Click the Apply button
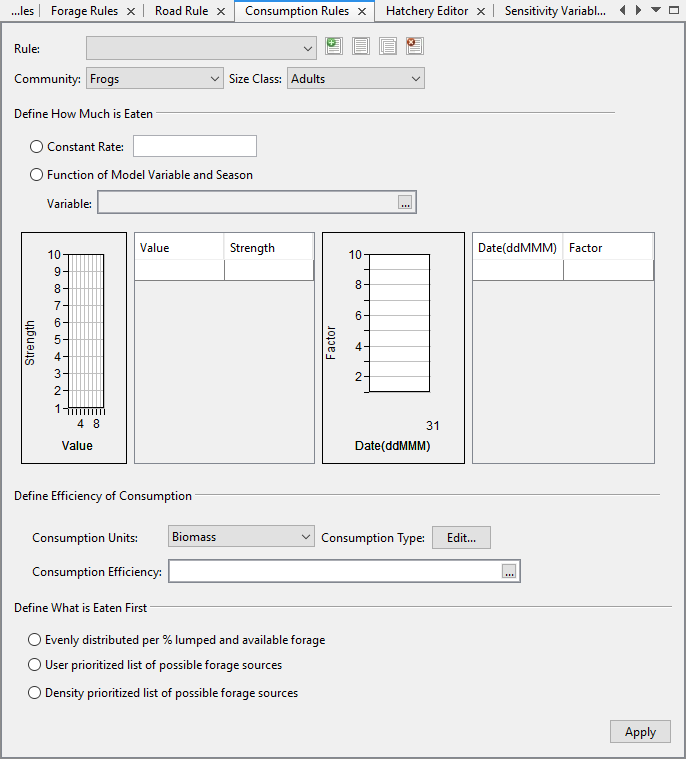The height and width of the screenshot is (759, 686). coord(640,732)
